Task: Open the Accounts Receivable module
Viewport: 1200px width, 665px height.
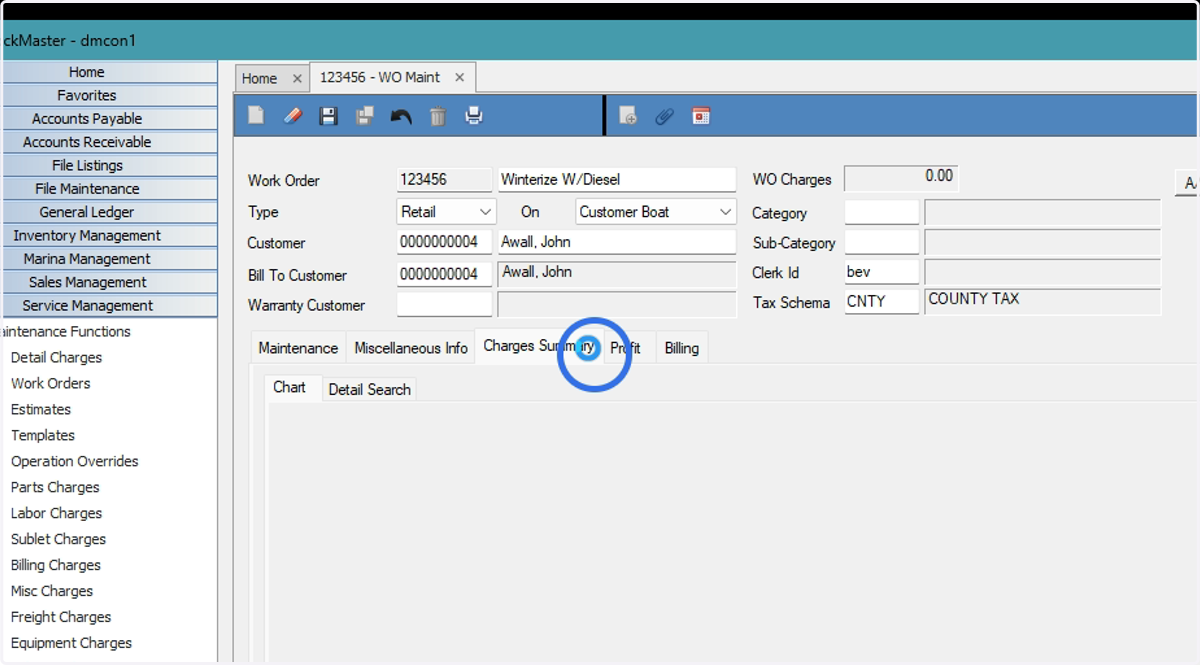Action: pos(110,142)
